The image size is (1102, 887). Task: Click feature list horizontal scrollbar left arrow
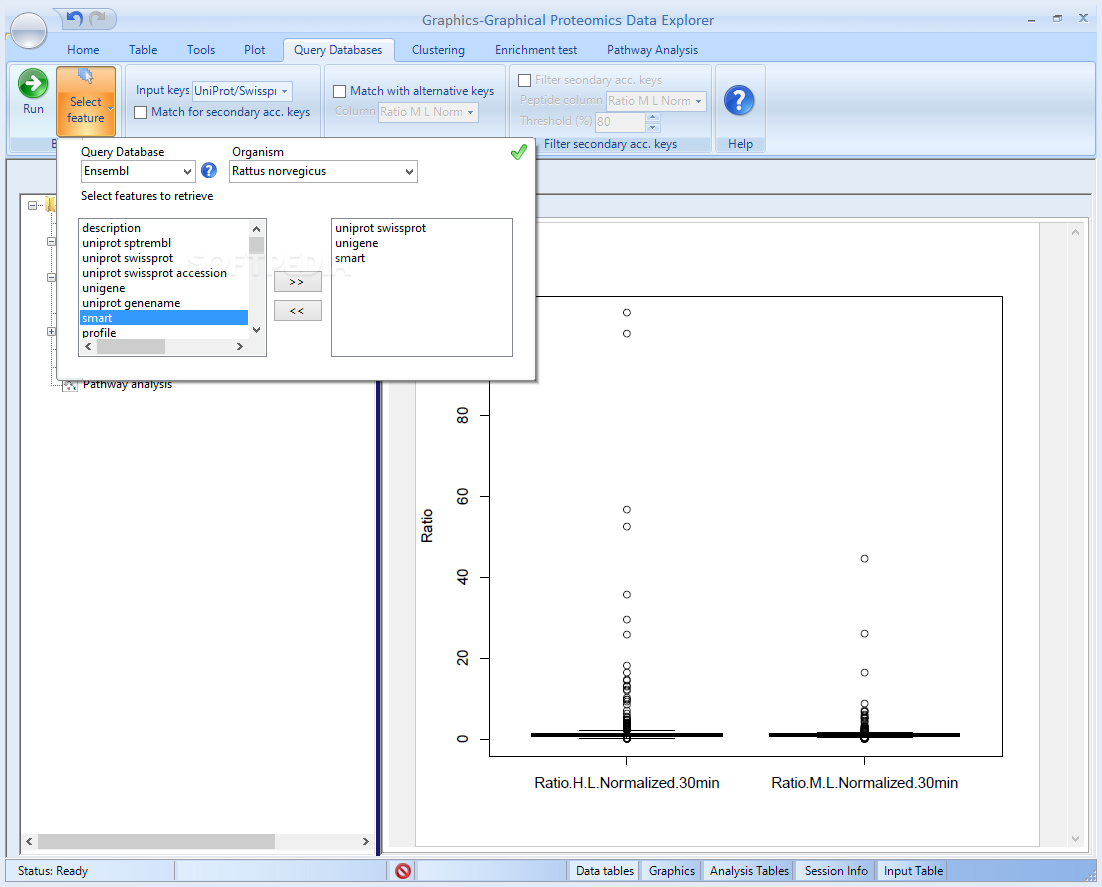(88, 347)
